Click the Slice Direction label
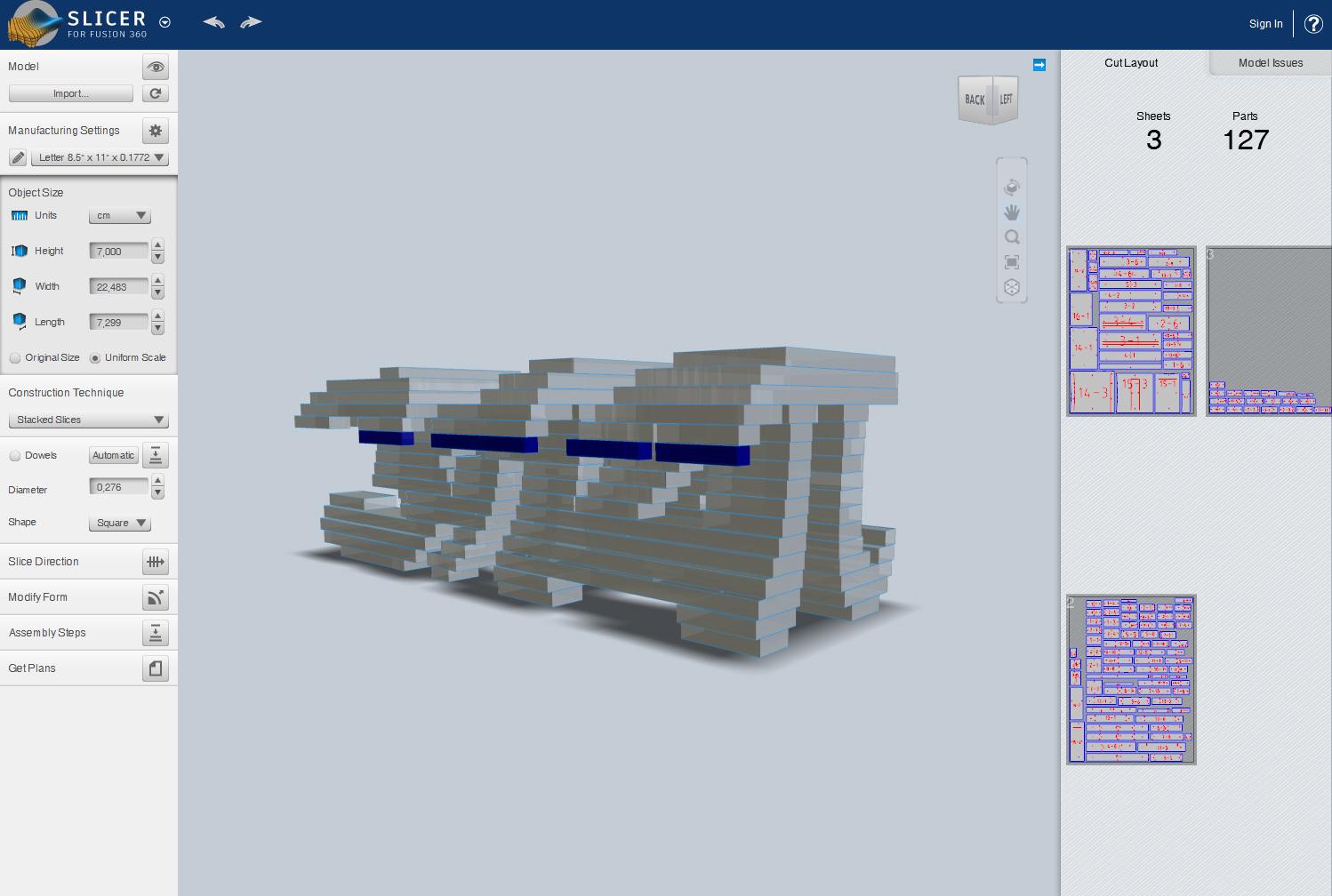1332x896 pixels. (x=44, y=562)
